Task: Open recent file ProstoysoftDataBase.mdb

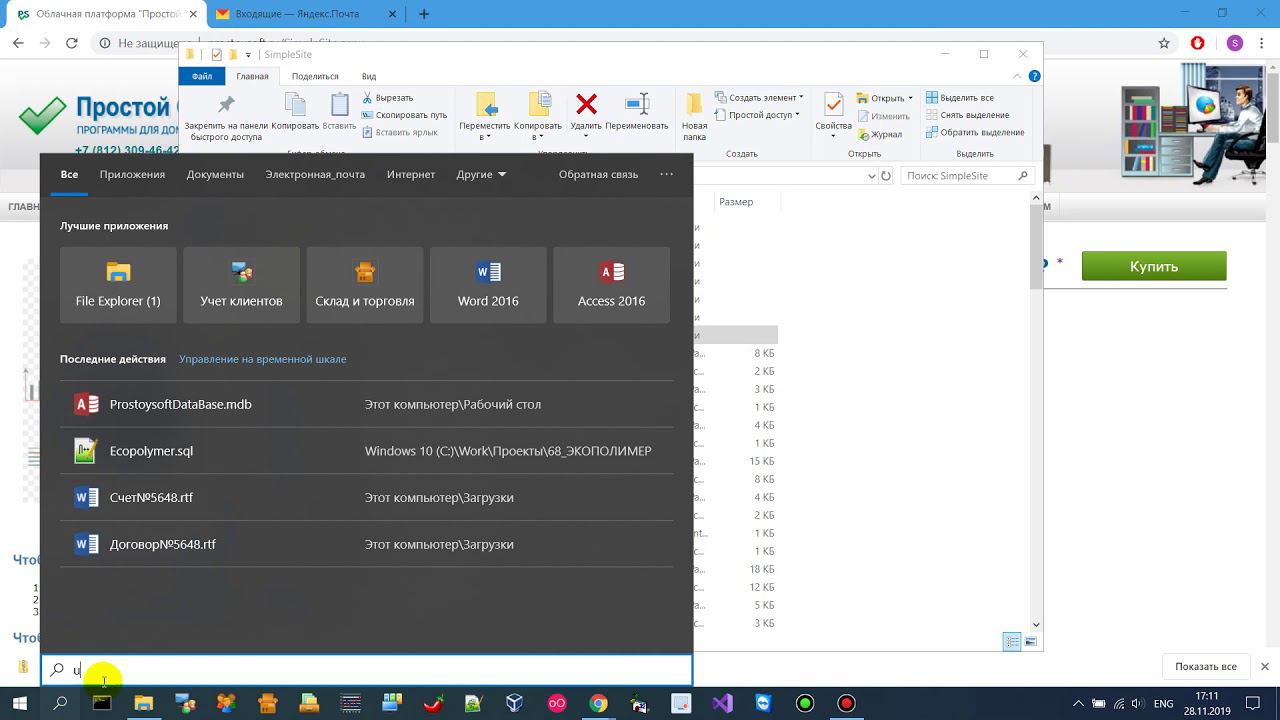Action: coord(366,404)
